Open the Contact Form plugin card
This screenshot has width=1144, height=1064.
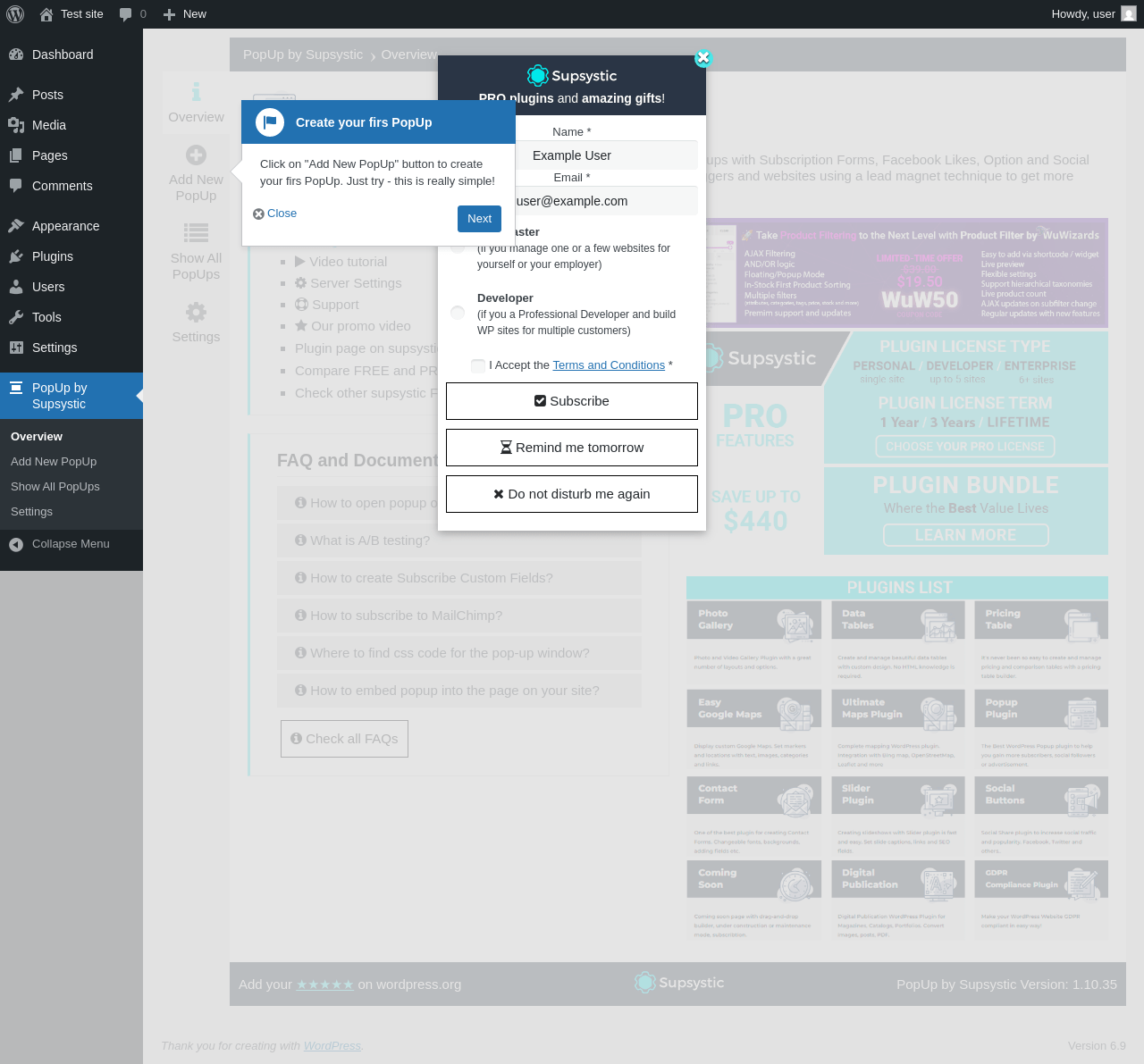coord(753,816)
